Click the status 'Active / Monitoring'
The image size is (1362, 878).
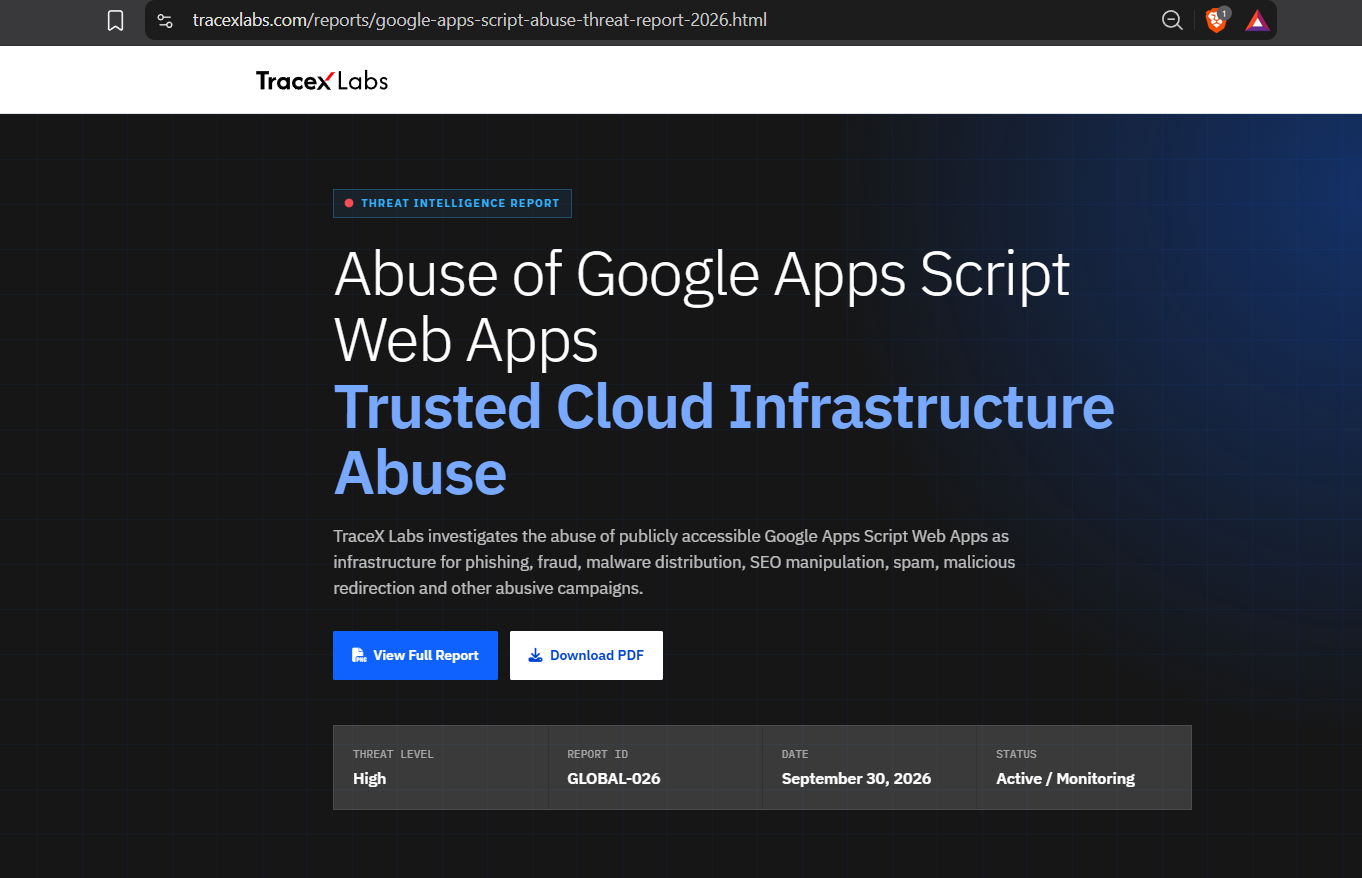point(1065,778)
